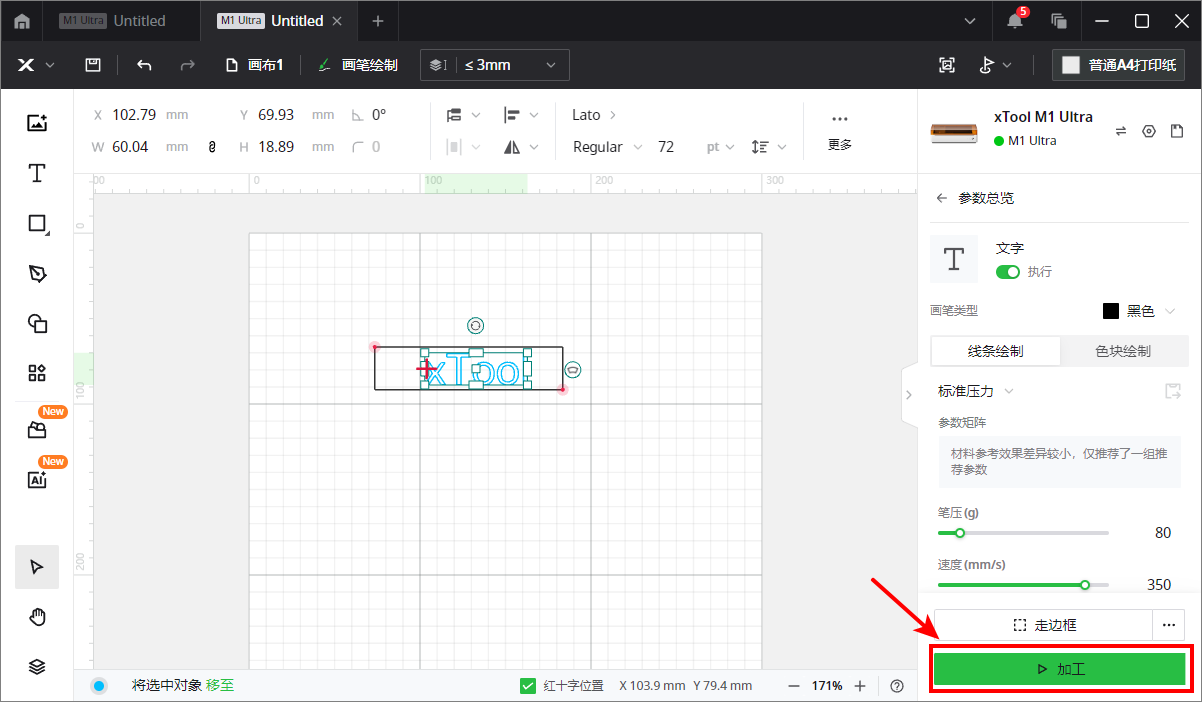Toggle the 执行 switch for text
This screenshot has height=702, width=1202.
[x=1008, y=272]
